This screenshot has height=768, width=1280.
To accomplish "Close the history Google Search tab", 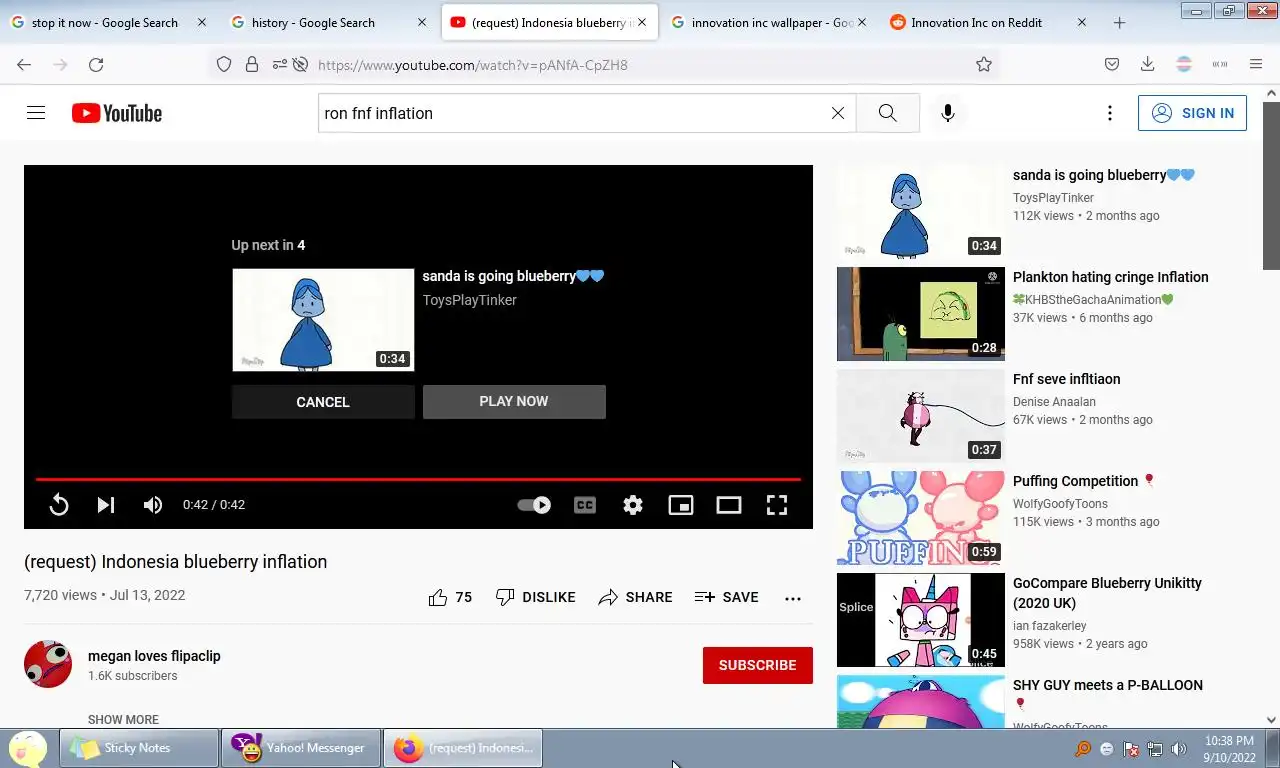I will (421, 22).
